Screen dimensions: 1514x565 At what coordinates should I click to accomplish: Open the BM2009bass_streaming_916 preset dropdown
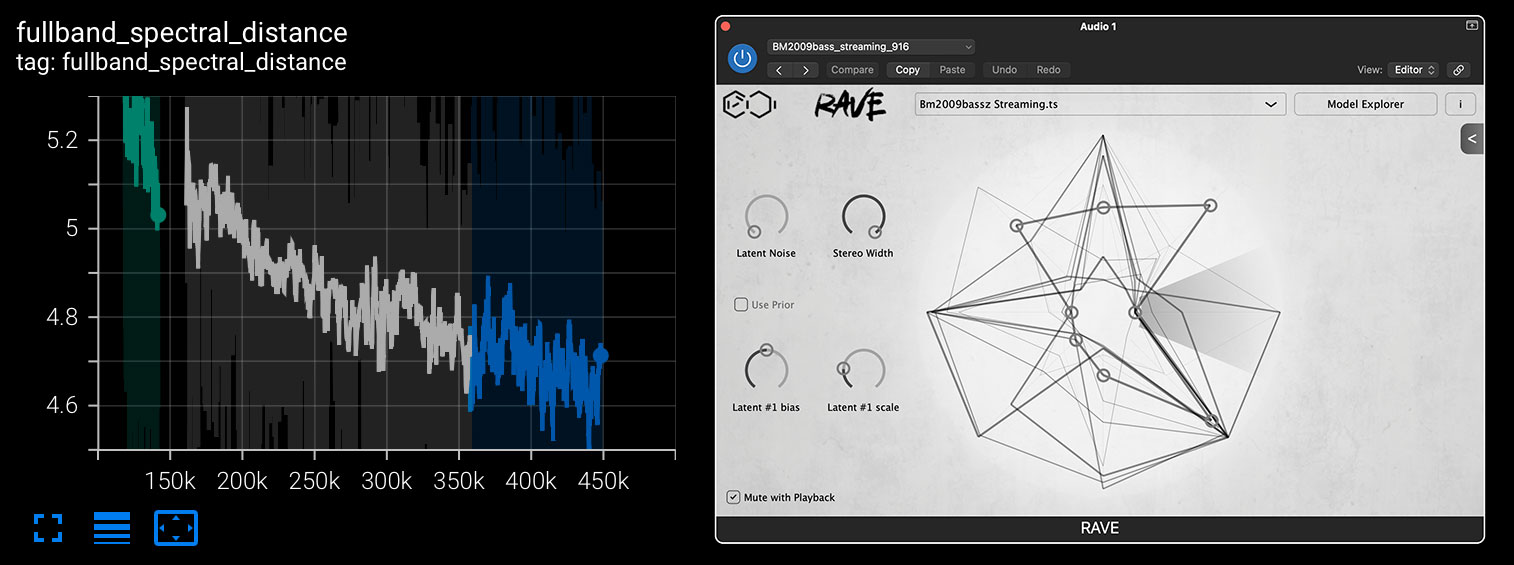(x=870, y=46)
